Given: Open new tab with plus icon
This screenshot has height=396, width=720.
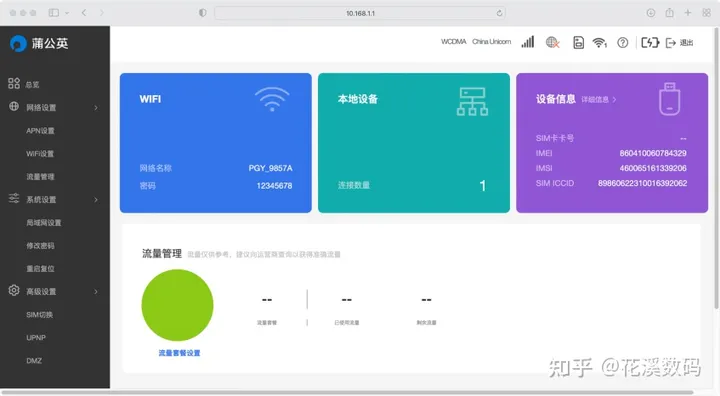Looking at the screenshot, I should click(x=688, y=13).
